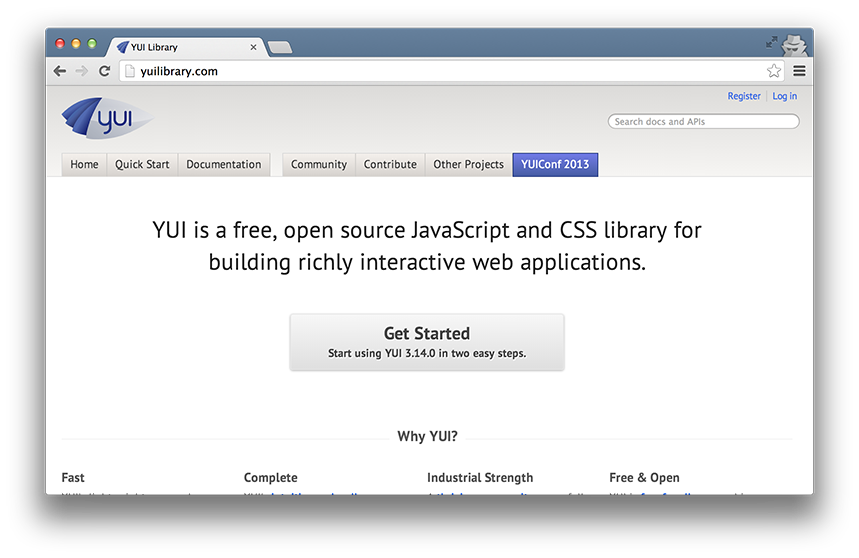
Task: Click the red close window button
Action: coord(60,43)
